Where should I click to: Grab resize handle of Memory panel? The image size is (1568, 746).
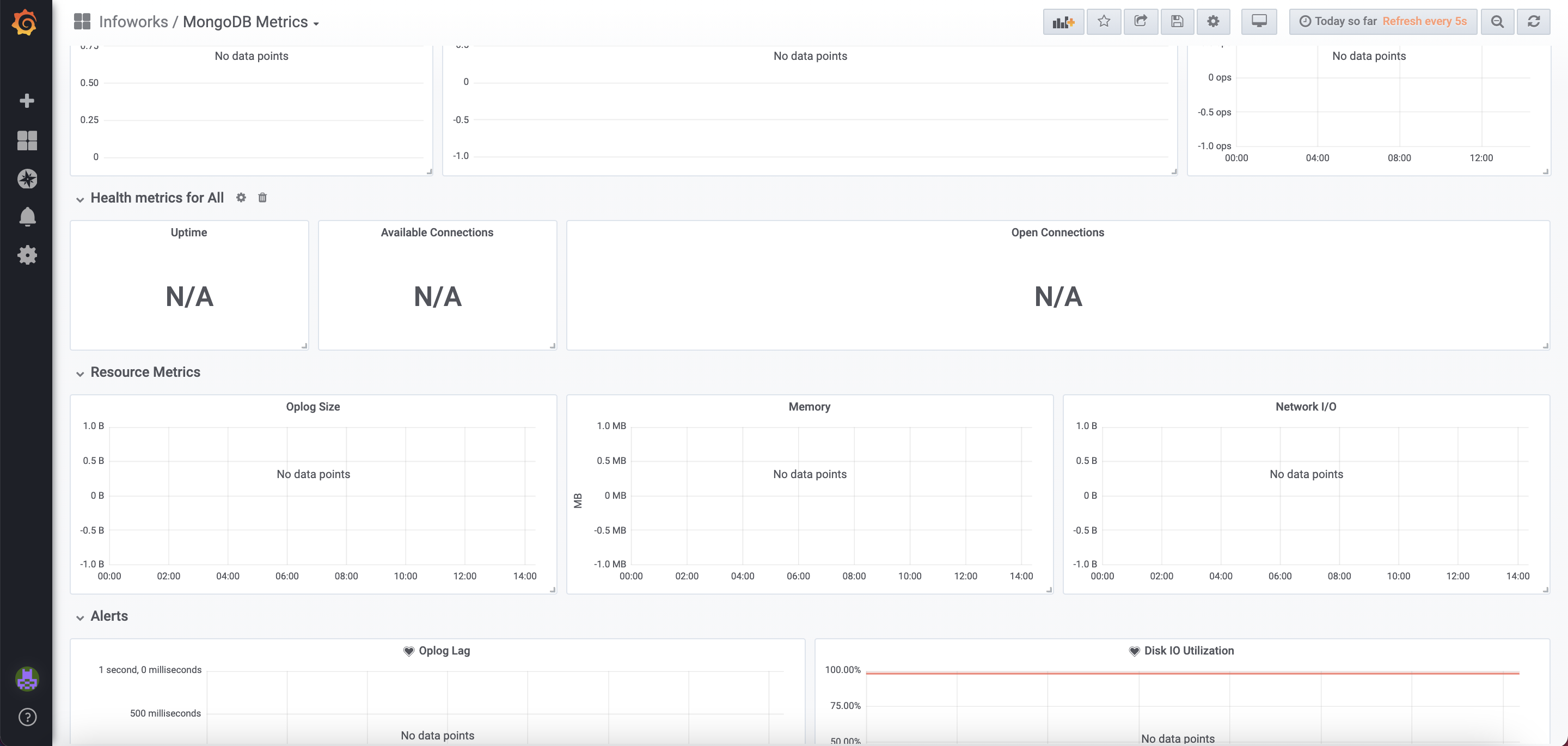coord(1049,589)
